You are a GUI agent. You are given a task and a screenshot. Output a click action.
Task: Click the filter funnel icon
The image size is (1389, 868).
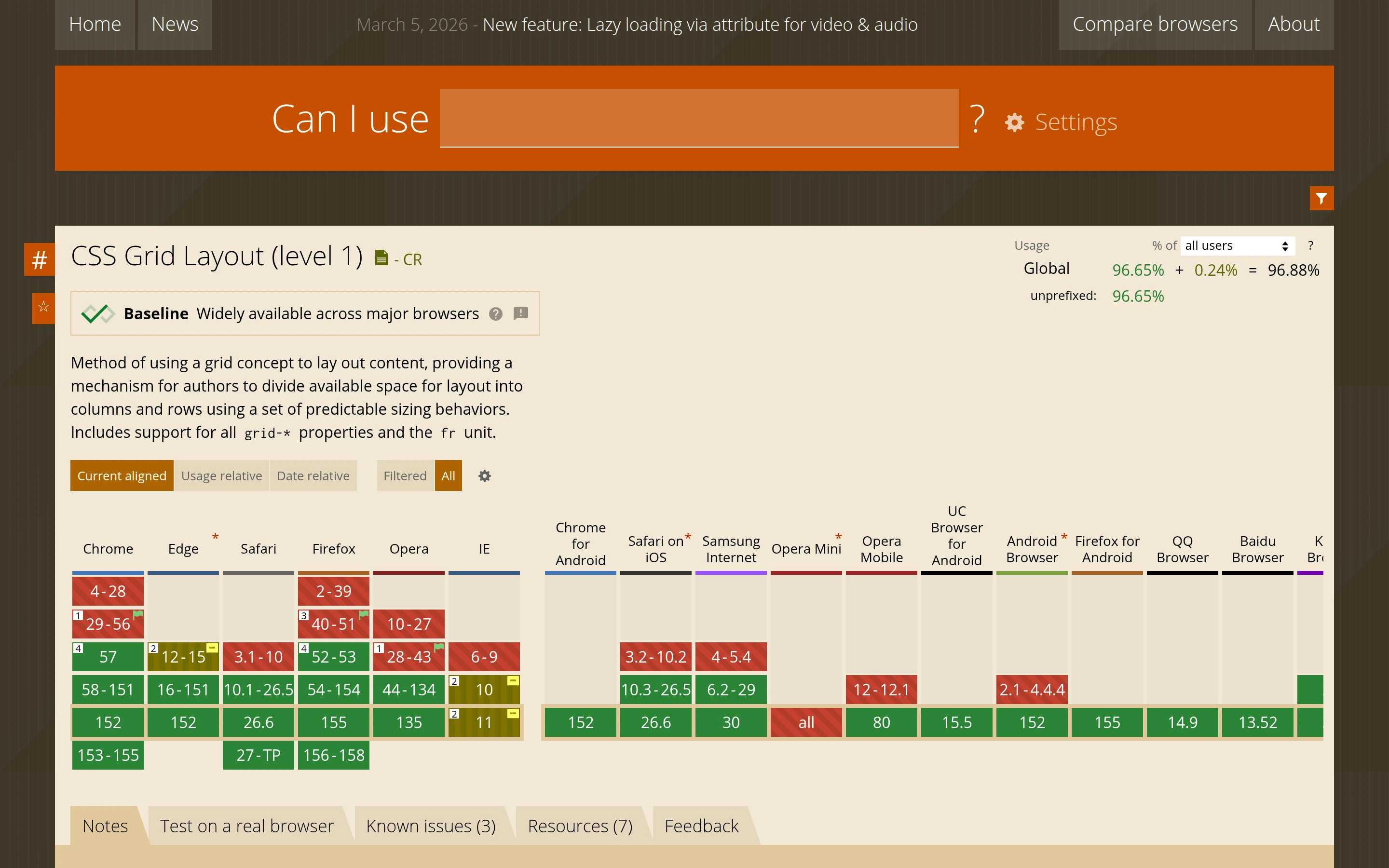1321,199
